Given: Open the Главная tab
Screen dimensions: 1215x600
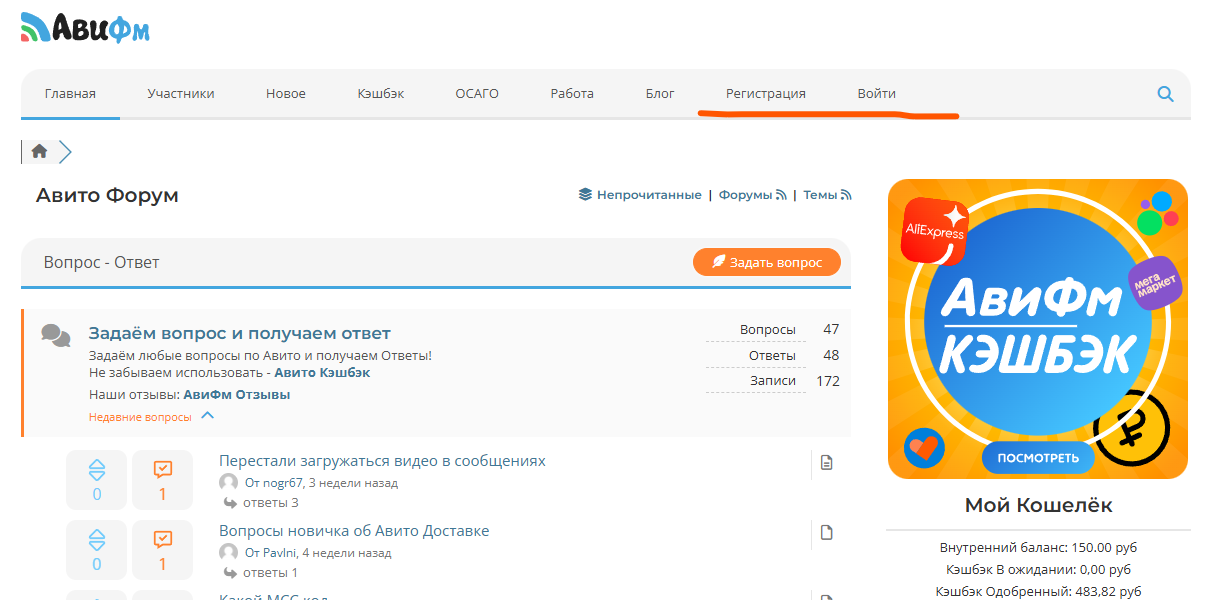Looking at the screenshot, I should pyautogui.click(x=70, y=94).
